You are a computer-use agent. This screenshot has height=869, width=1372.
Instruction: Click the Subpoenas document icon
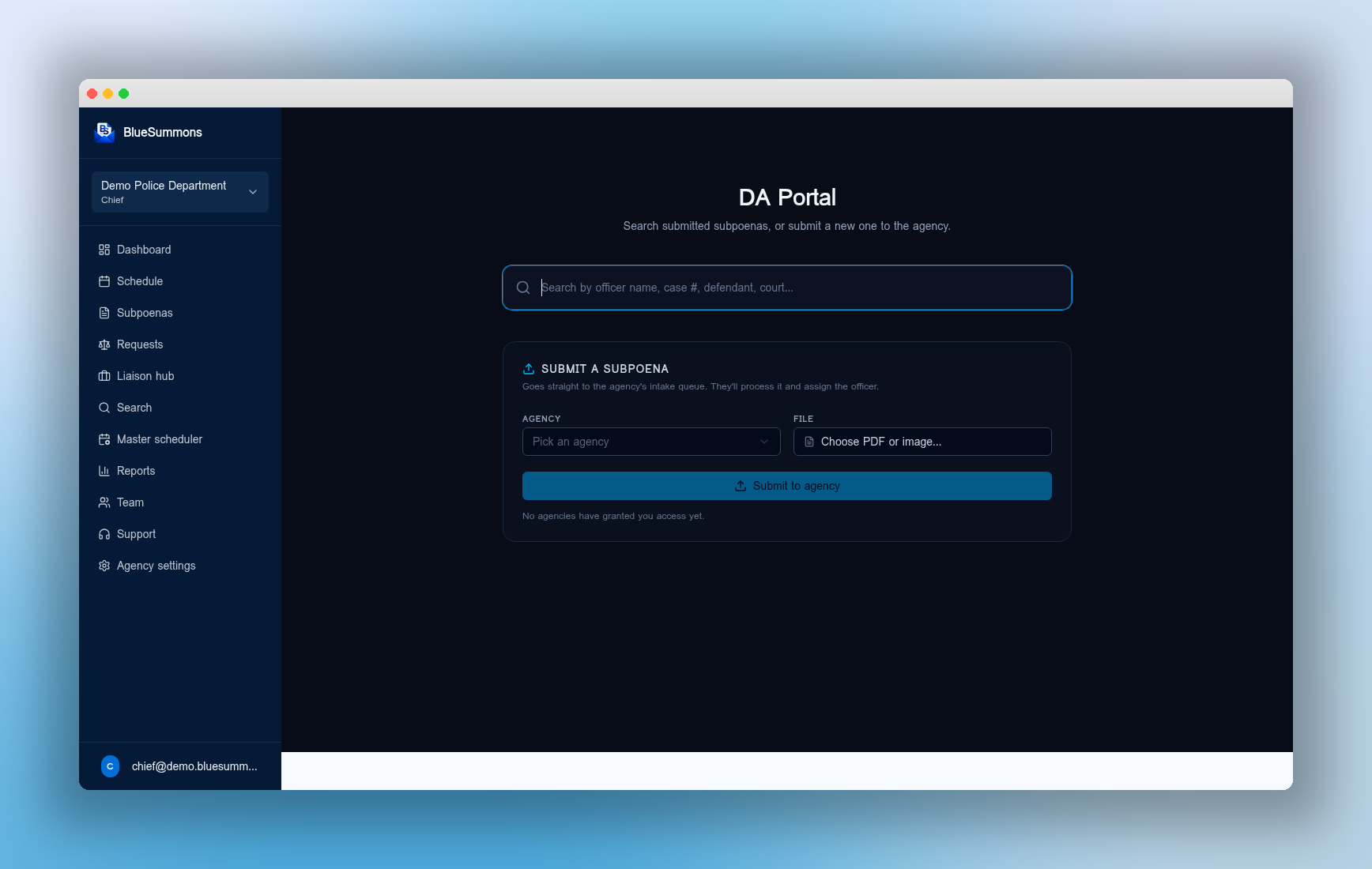coord(104,313)
